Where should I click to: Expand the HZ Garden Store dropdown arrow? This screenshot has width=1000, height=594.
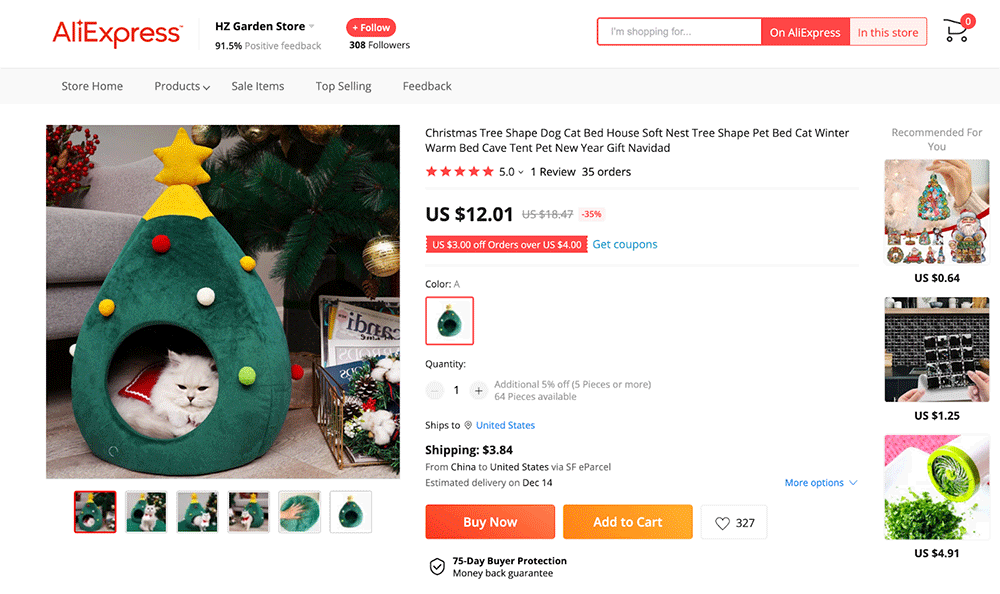pos(312,26)
